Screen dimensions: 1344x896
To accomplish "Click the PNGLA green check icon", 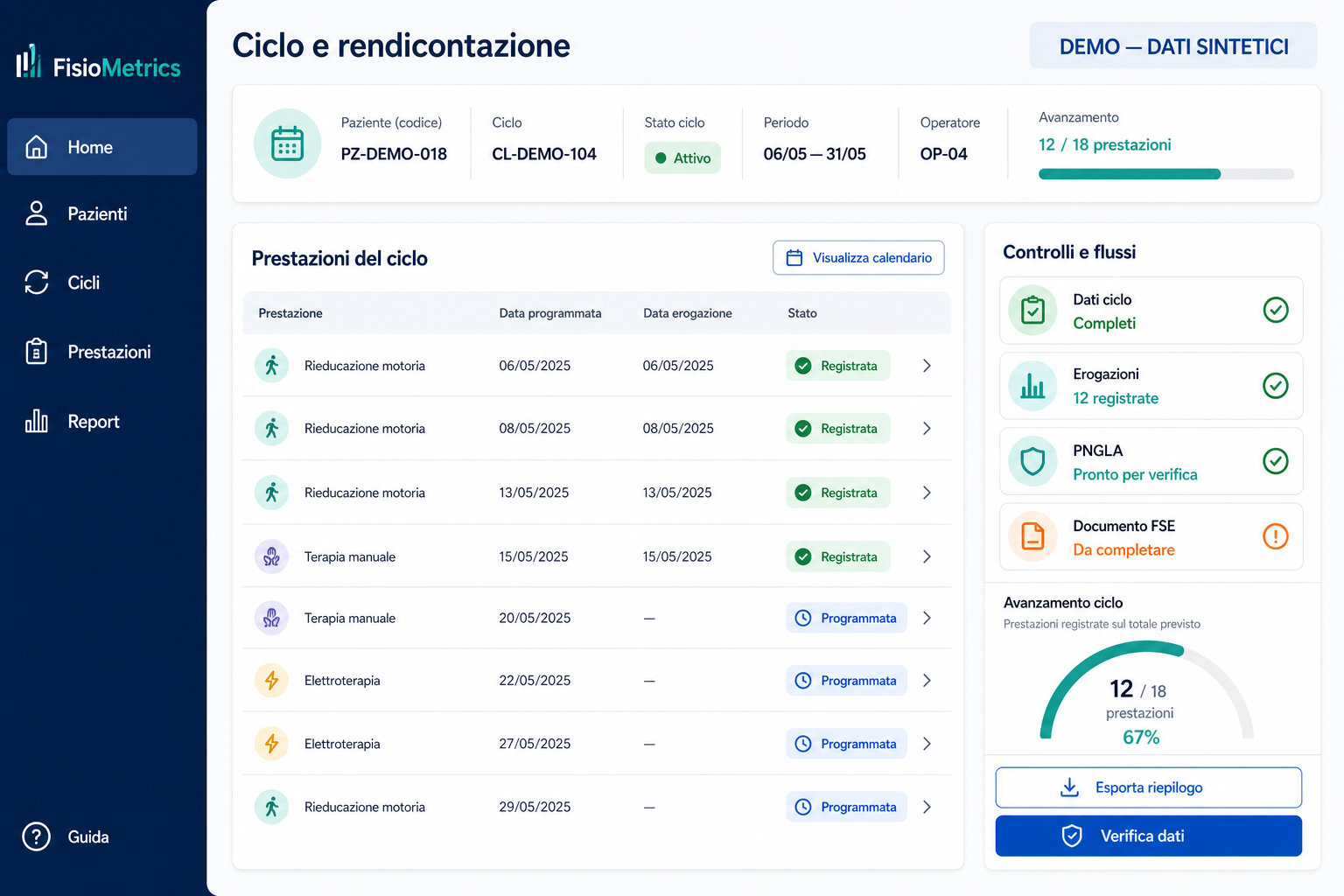I will pos(1276,461).
